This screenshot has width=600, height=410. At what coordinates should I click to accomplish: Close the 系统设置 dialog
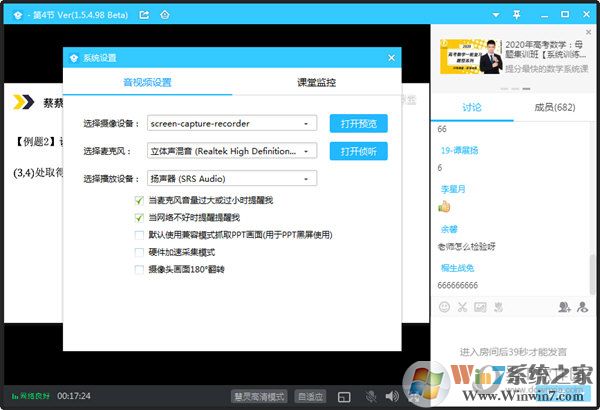391,58
